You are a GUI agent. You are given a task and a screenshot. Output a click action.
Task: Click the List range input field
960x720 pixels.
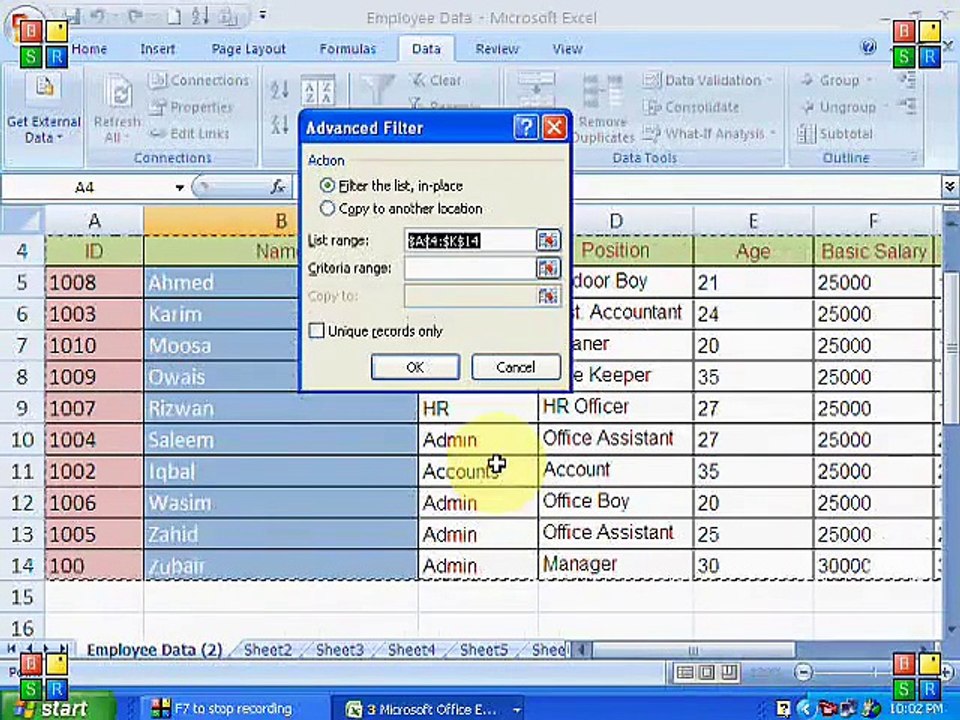[x=470, y=241]
